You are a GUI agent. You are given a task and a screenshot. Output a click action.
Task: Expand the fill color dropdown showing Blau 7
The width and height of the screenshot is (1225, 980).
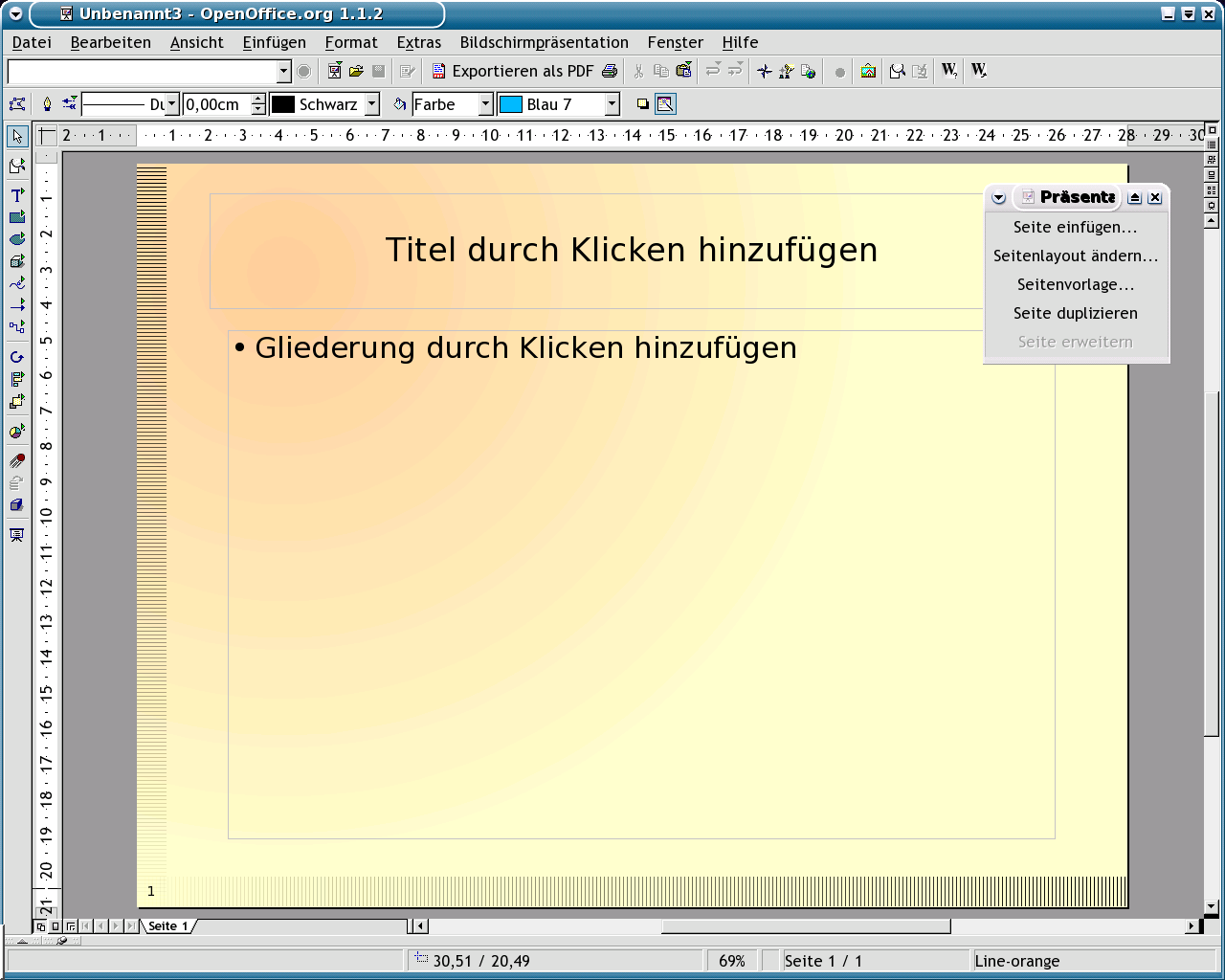[612, 104]
